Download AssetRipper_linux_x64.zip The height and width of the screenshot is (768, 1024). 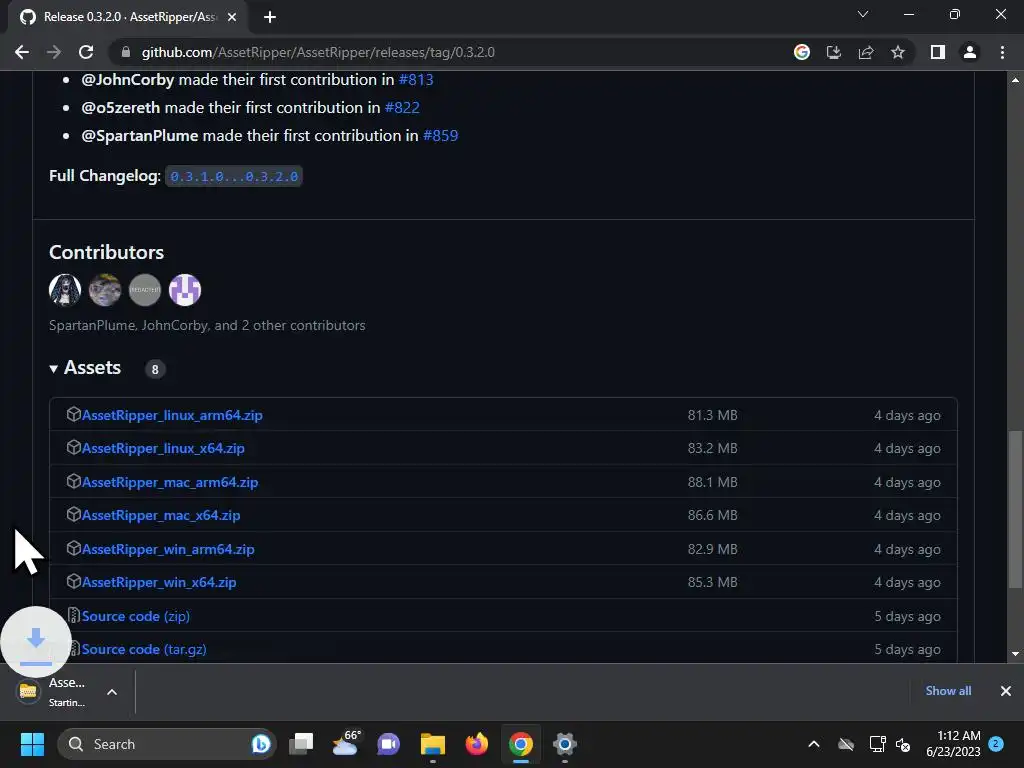pyautogui.click(x=163, y=449)
